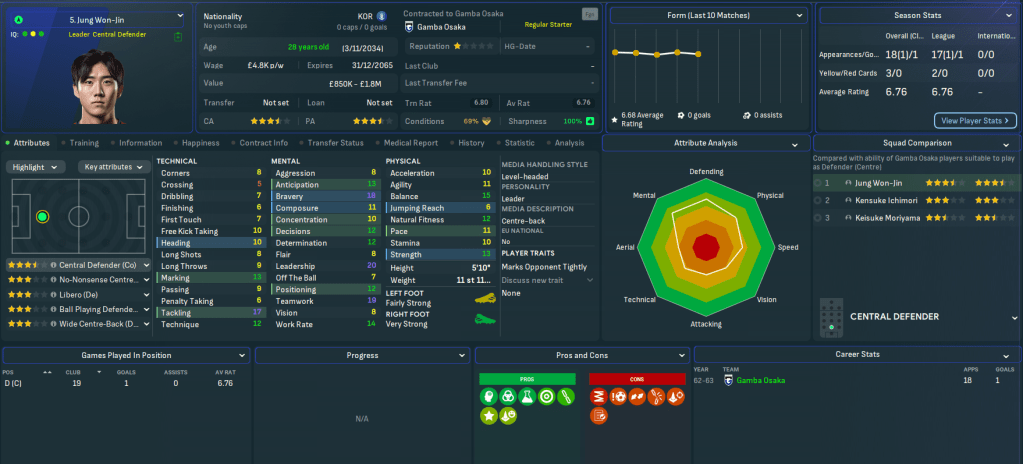Image resolution: width=1023 pixels, height=464 pixels.
Task: Click the Gamba Osaka link in Career Stats
Action: pyautogui.click(x=761, y=380)
